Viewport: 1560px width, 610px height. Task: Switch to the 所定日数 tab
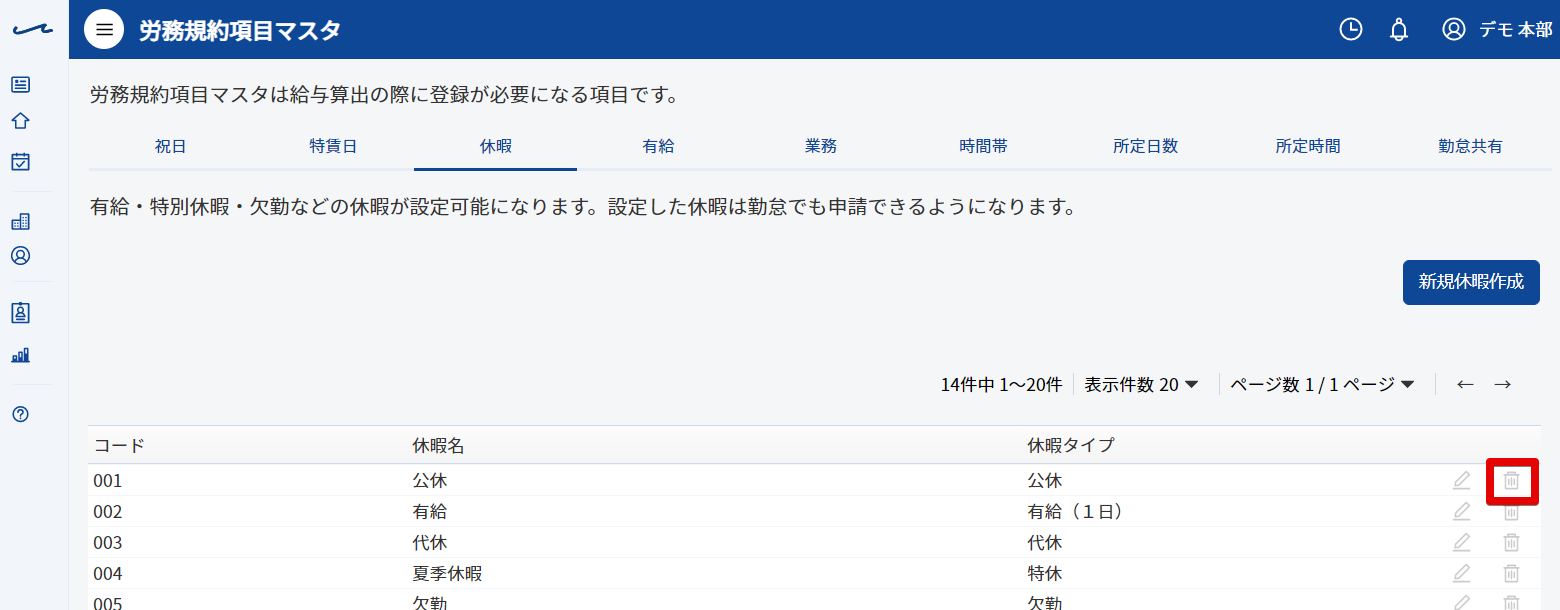(x=1145, y=146)
